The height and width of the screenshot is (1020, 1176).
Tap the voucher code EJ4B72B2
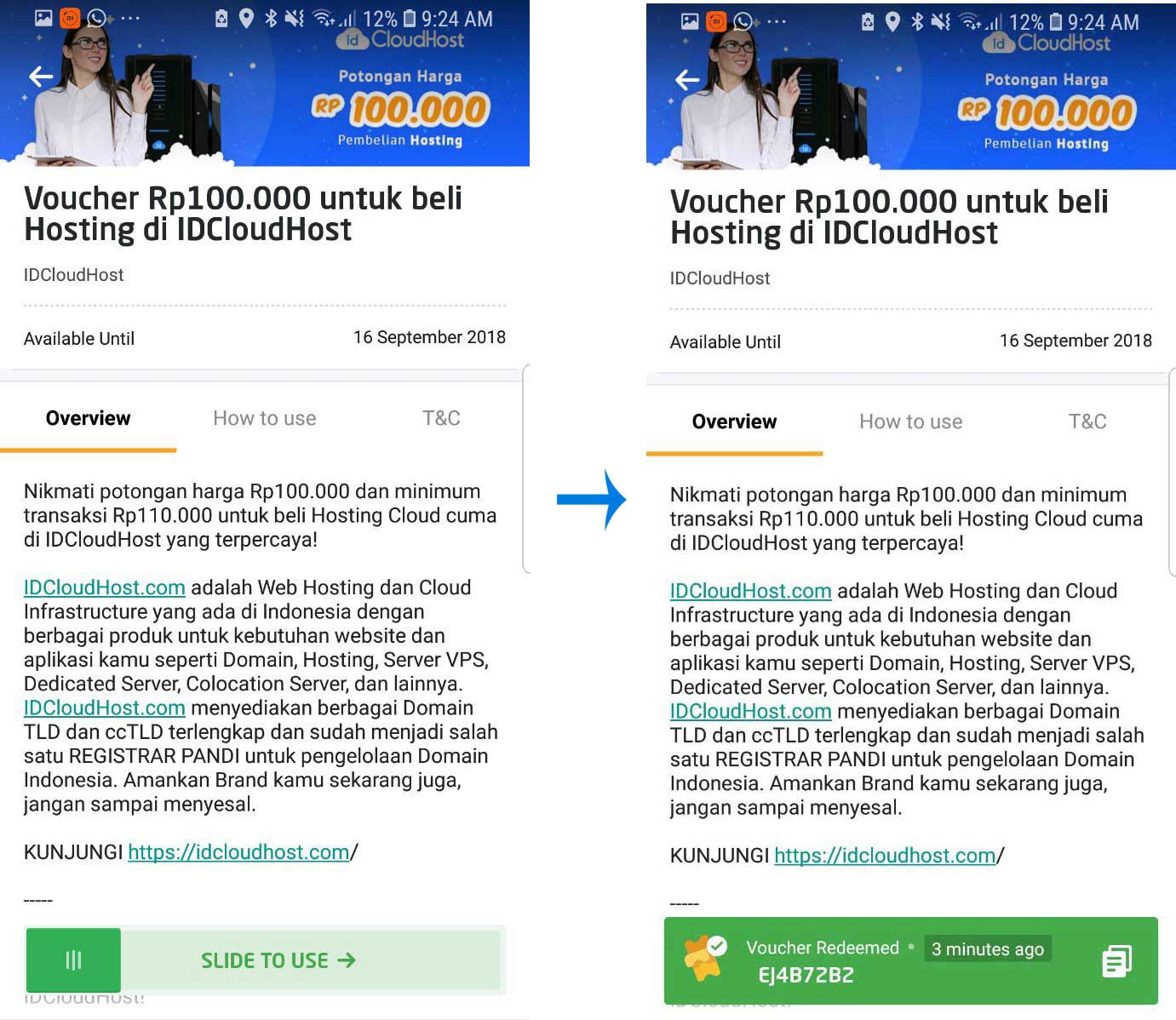point(807,976)
